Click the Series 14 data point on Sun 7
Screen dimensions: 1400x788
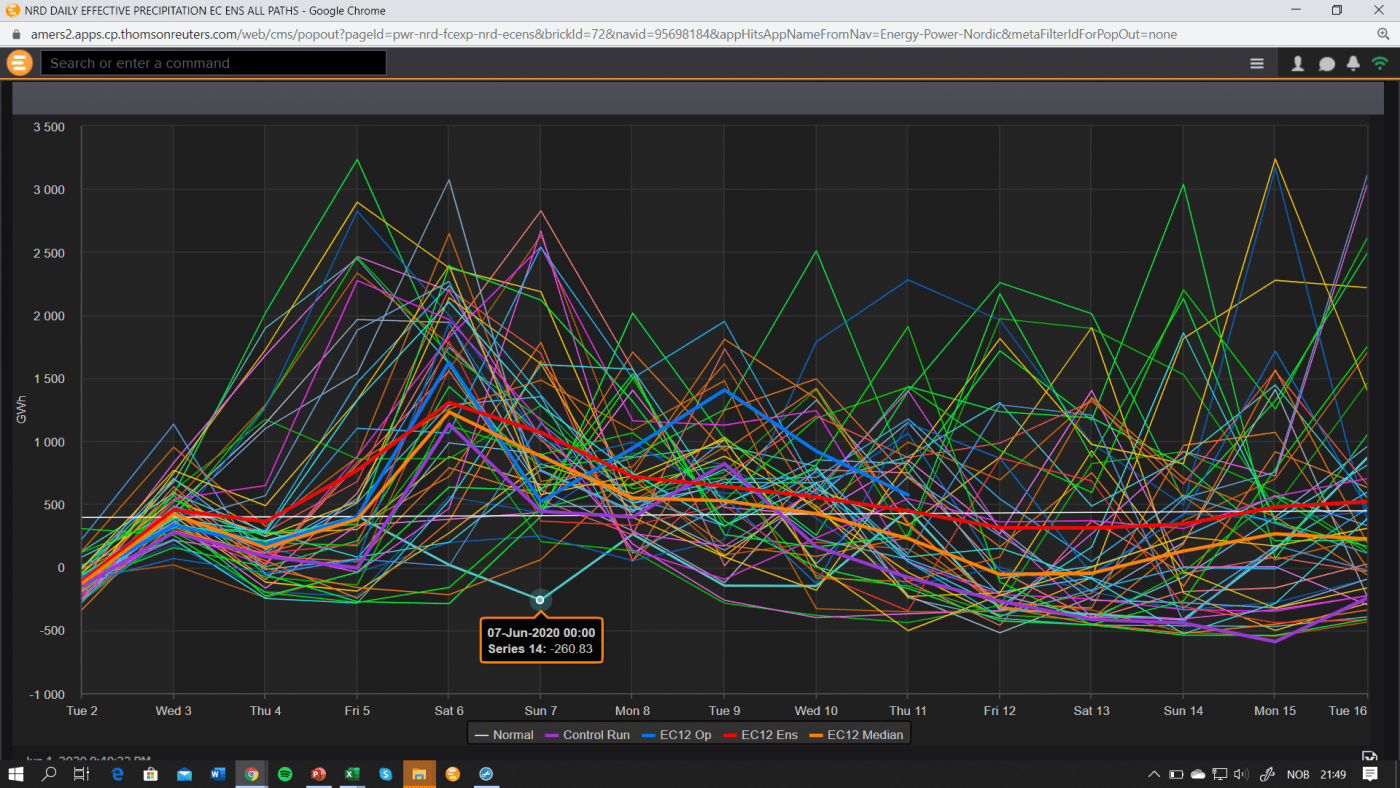tap(540, 600)
